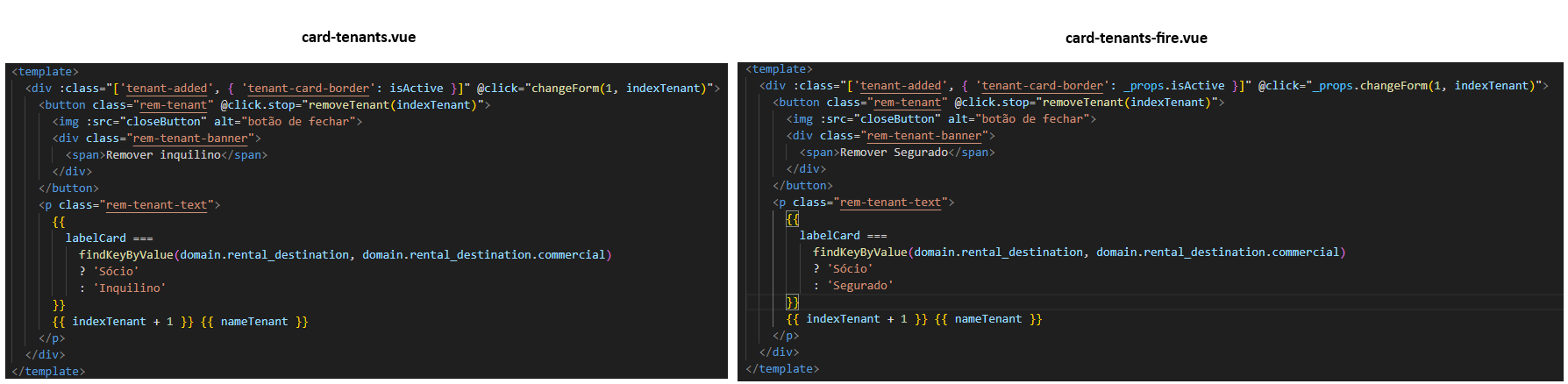Image resolution: width=1568 pixels, height=384 pixels.
Task: Click labelCard variable in the left pane
Action: point(96,238)
